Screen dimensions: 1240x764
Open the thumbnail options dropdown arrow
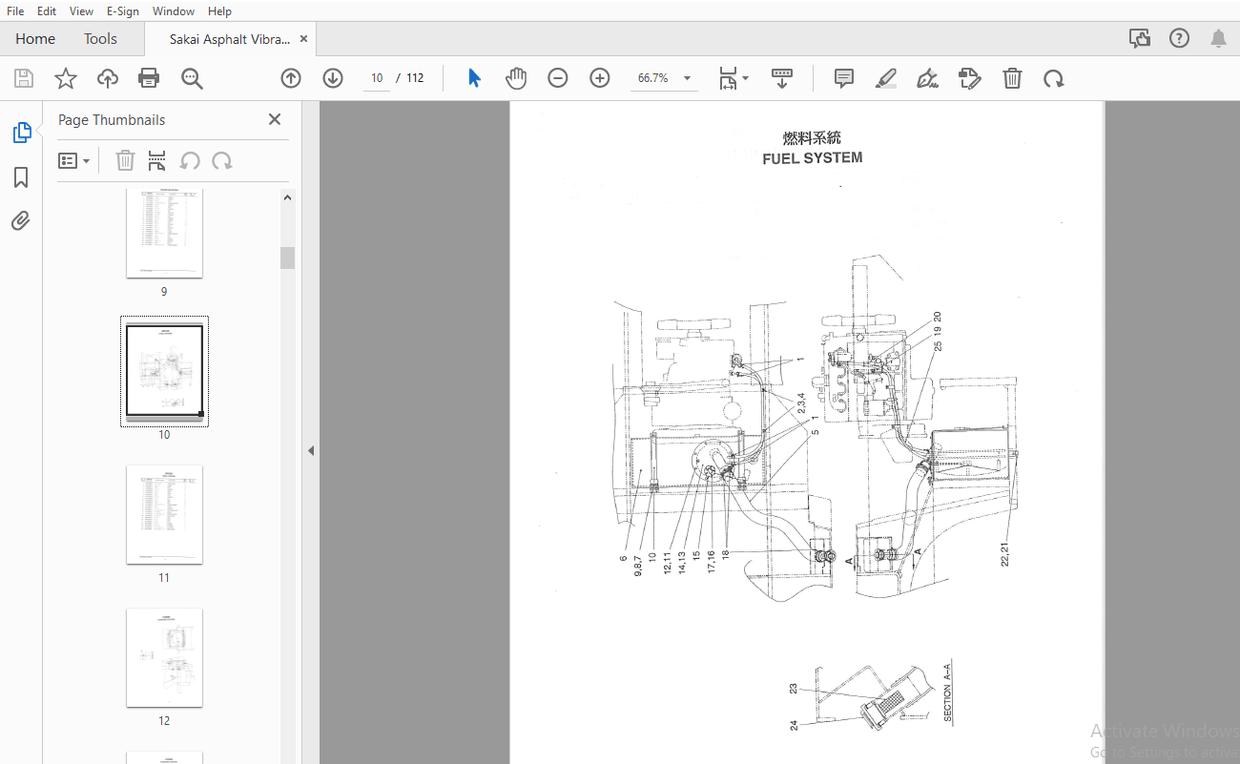[88, 160]
